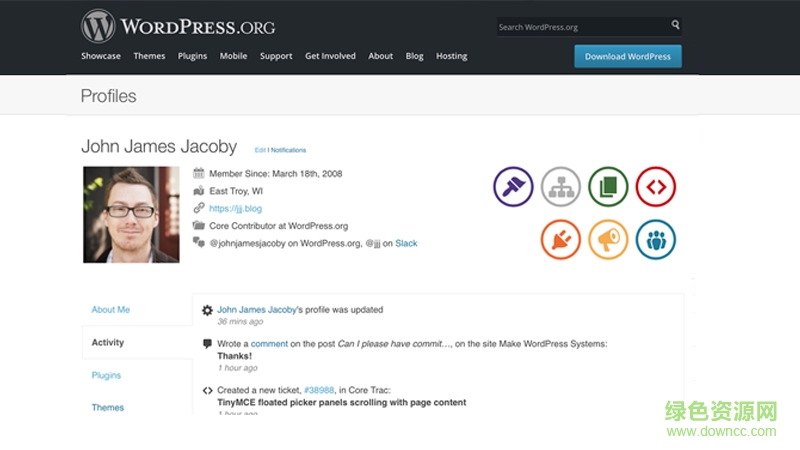Click the blue people group badge icon
Image resolution: width=800 pixels, height=450 pixels.
(656, 239)
